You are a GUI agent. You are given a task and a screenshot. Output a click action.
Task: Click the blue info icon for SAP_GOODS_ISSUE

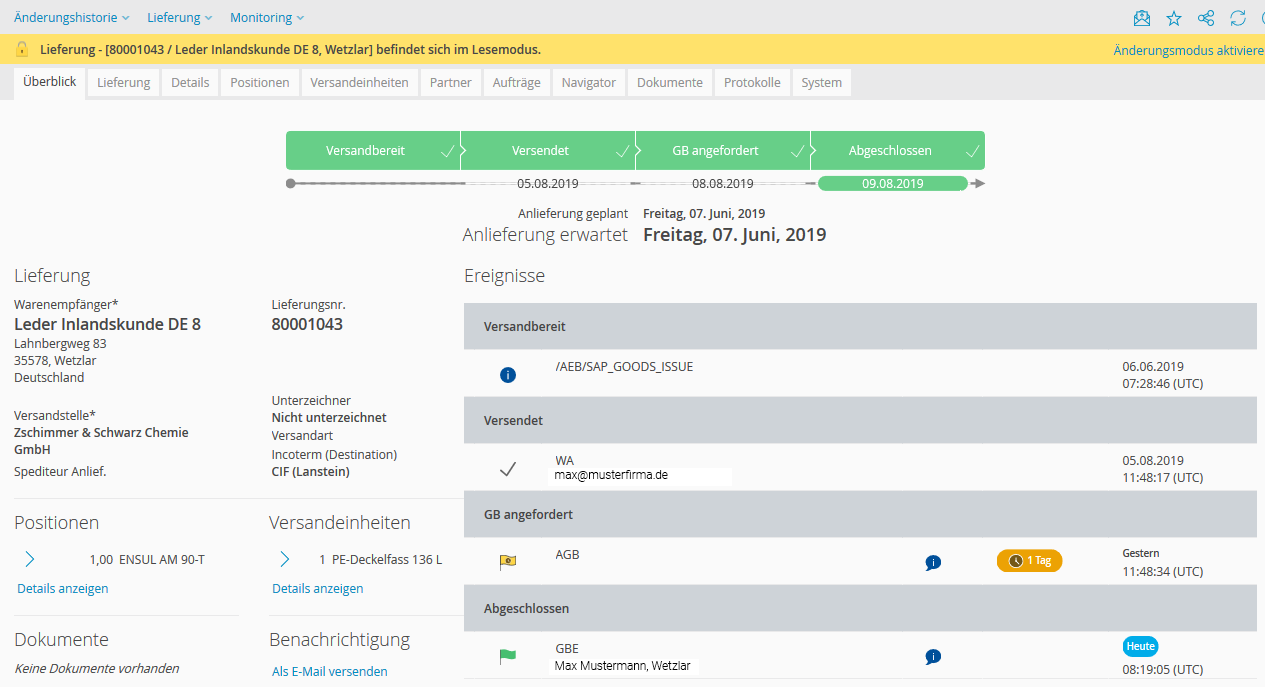[x=508, y=374]
